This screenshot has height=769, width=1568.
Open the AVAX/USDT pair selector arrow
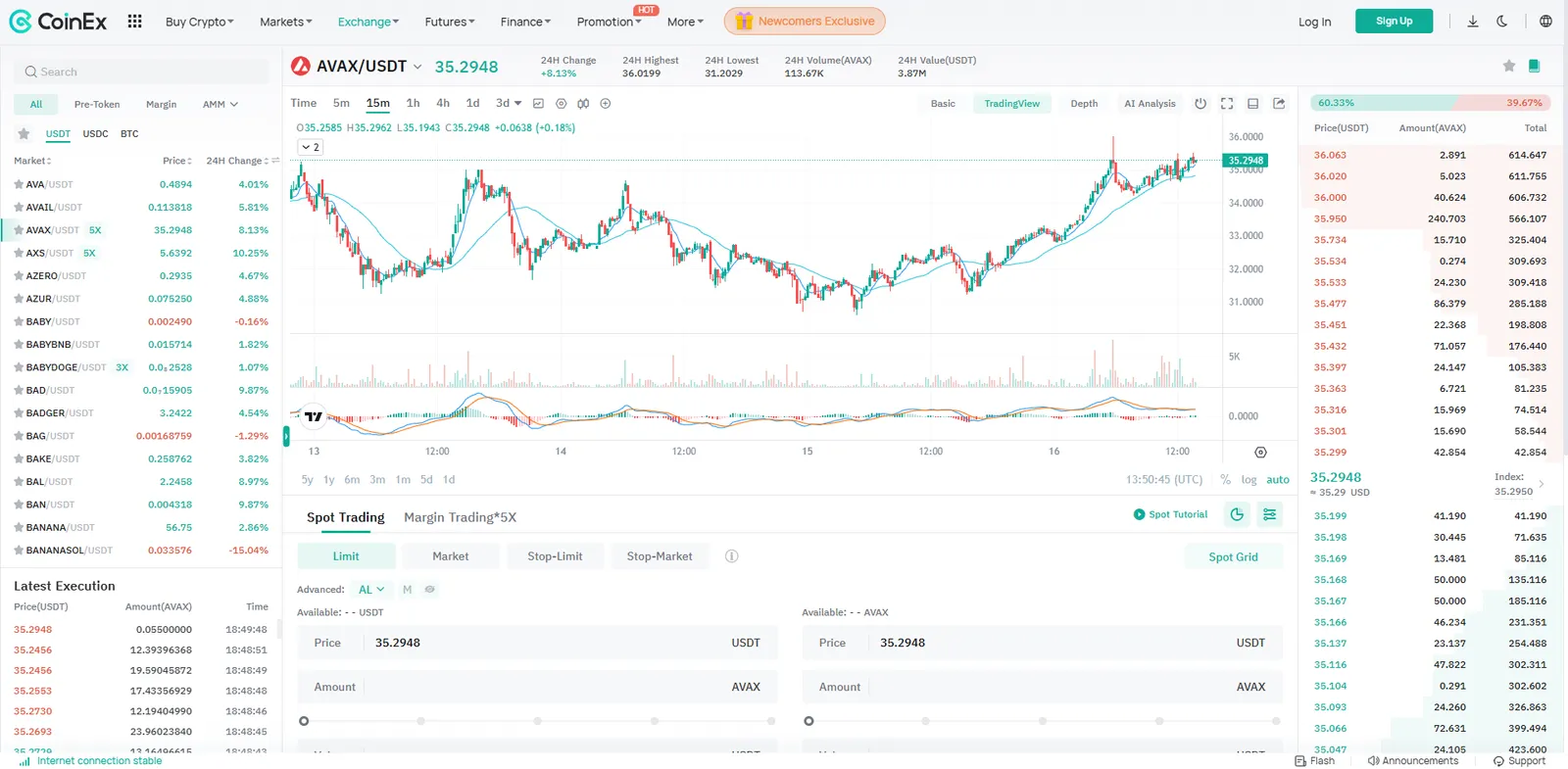coord(417,67)
